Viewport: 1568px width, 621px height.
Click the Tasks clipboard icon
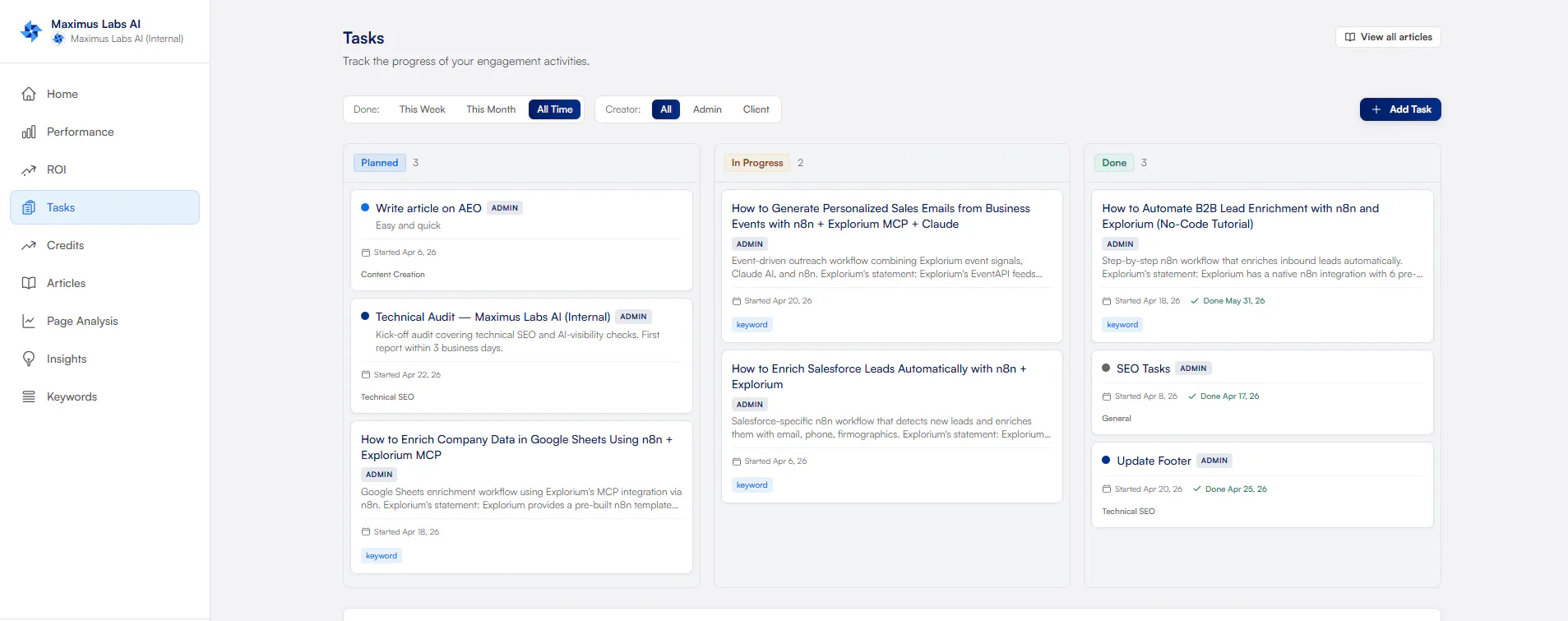[29, 207]
